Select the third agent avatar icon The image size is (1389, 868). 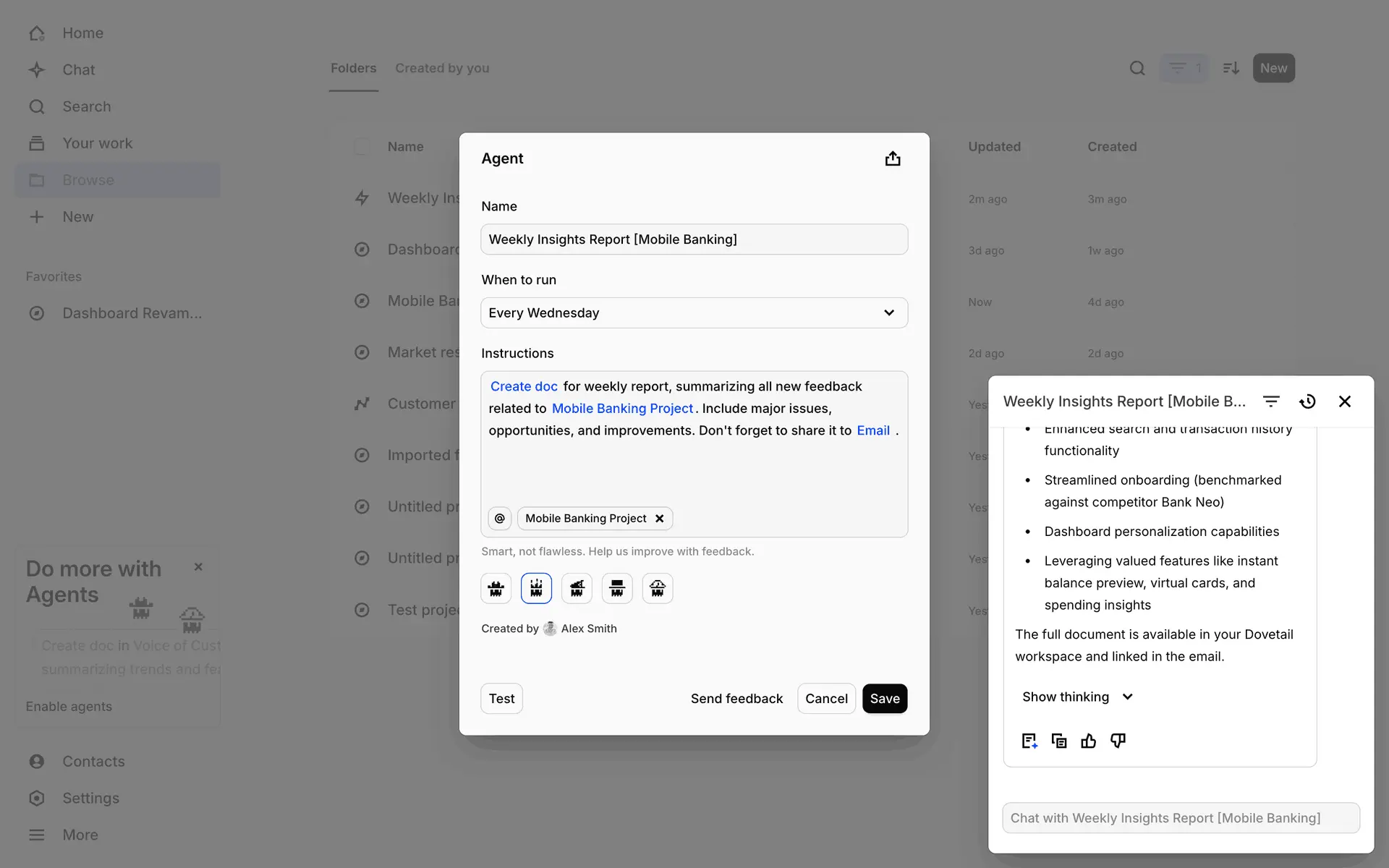point(577,588)
